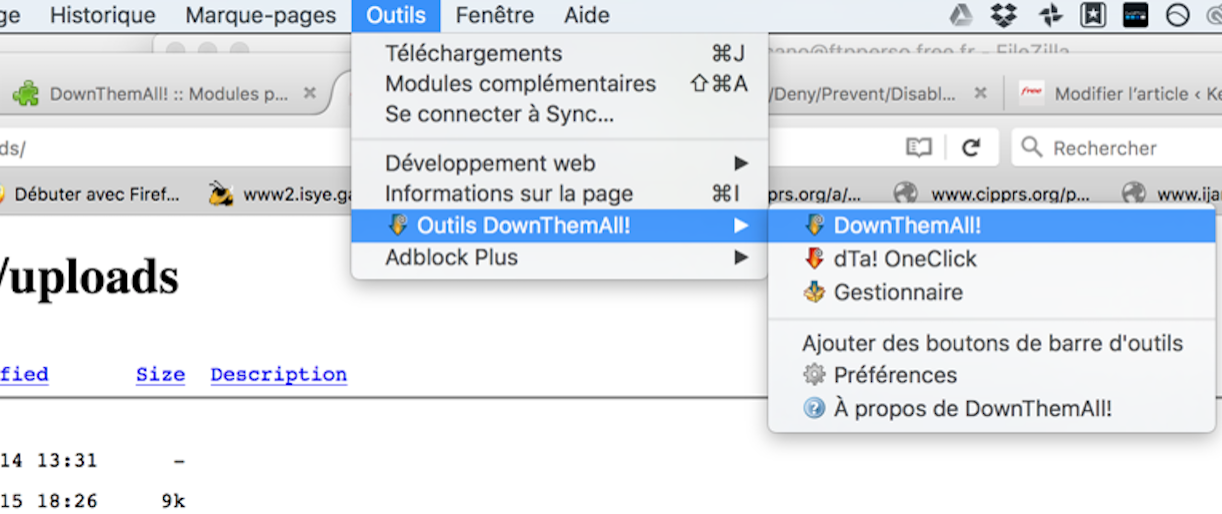1222x514 pixels.
Task: Open the Aide menu
Action: [x=587, y=15]
